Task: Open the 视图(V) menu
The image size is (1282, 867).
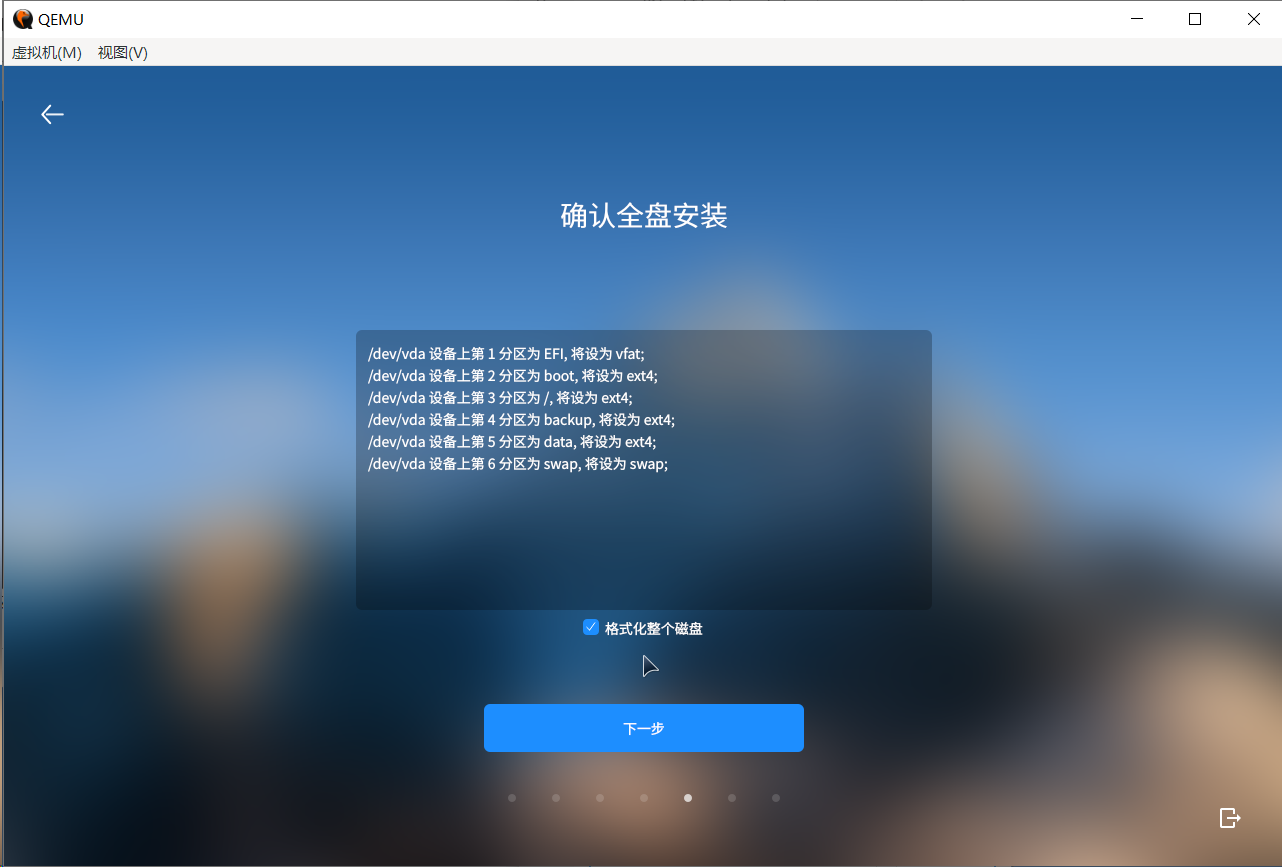Action: coord(122,53)
